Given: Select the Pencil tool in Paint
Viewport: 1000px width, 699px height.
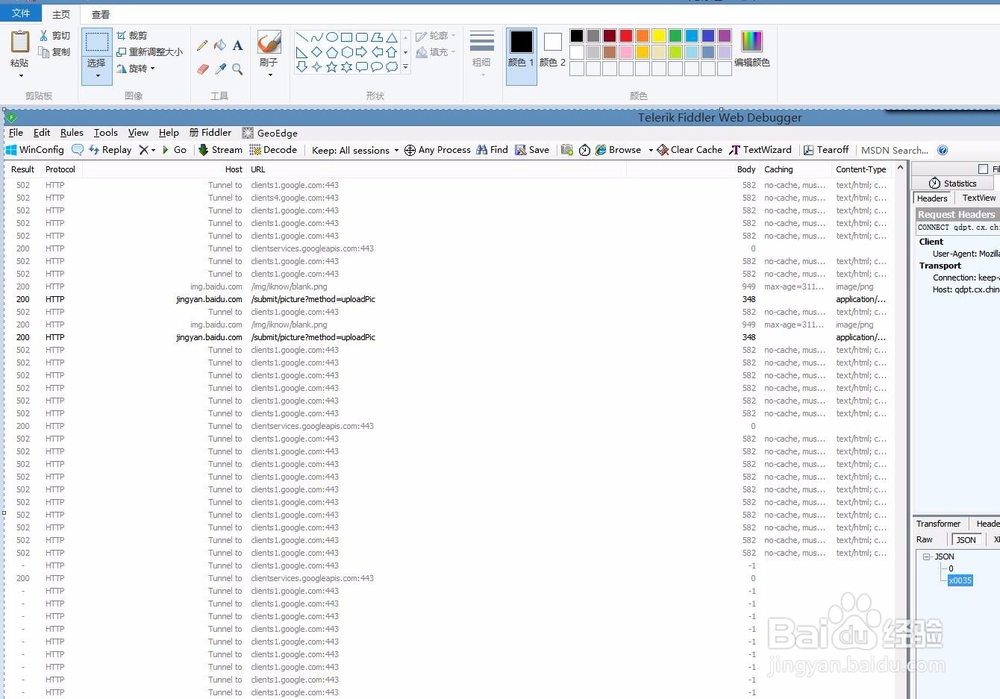Looking at the screenshot, I should pyautogui.click(x=202, y=45).
